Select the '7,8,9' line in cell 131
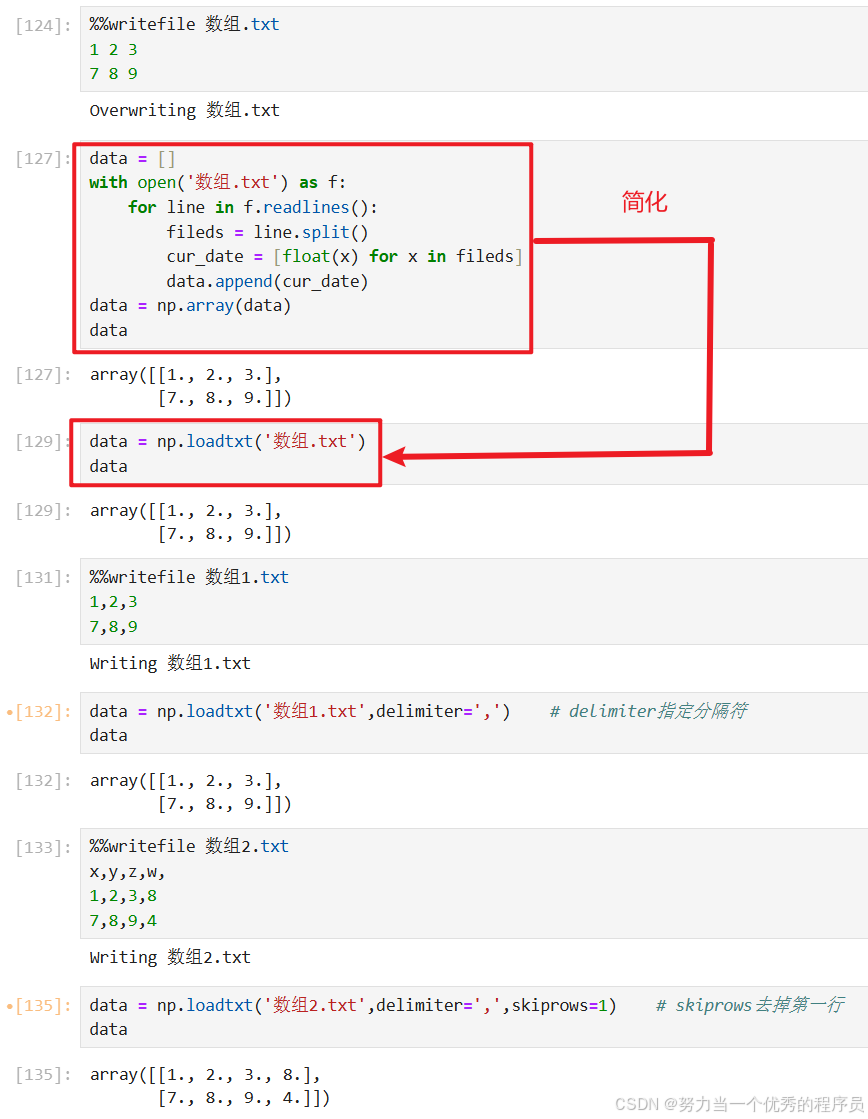The height and width of the screenshot is (1119, 868). pyautogui.click(x=113, y=627)
